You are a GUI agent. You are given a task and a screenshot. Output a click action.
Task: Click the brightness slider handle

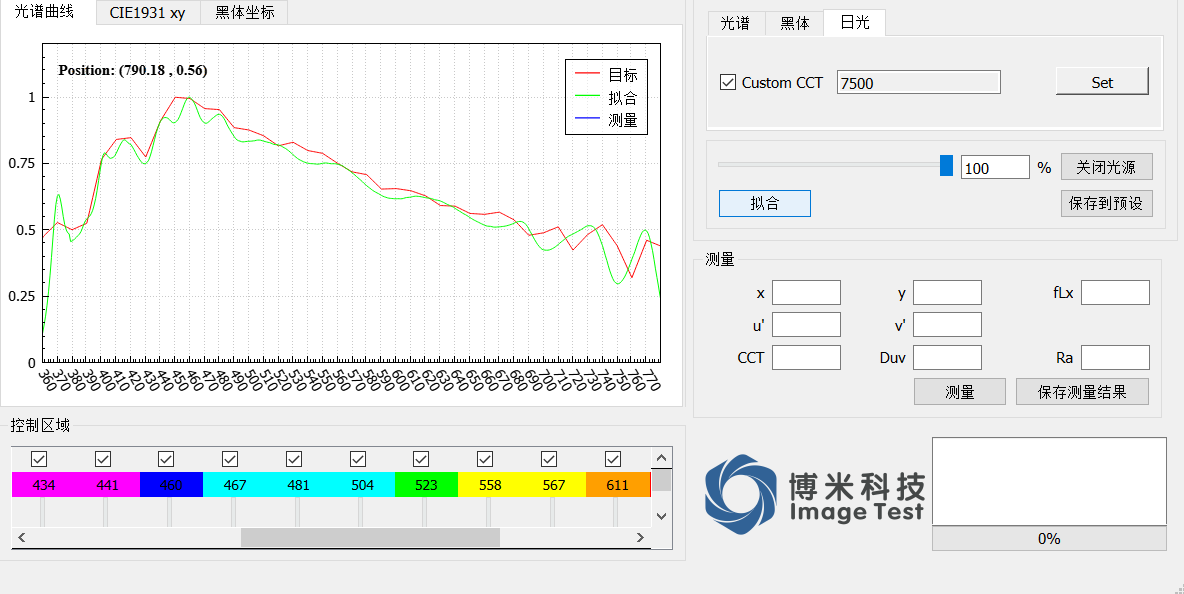point(946,165)
